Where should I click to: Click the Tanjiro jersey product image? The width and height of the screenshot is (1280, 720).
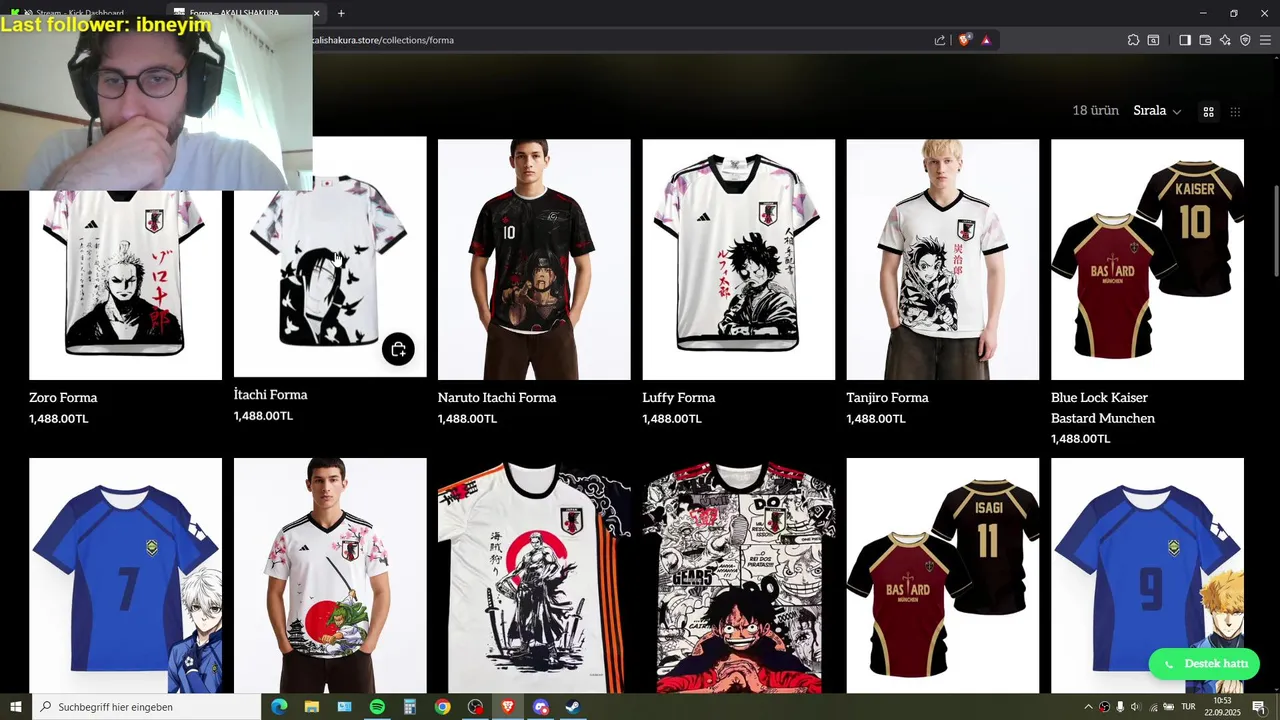pyautogui.click(x=943, y=259)
